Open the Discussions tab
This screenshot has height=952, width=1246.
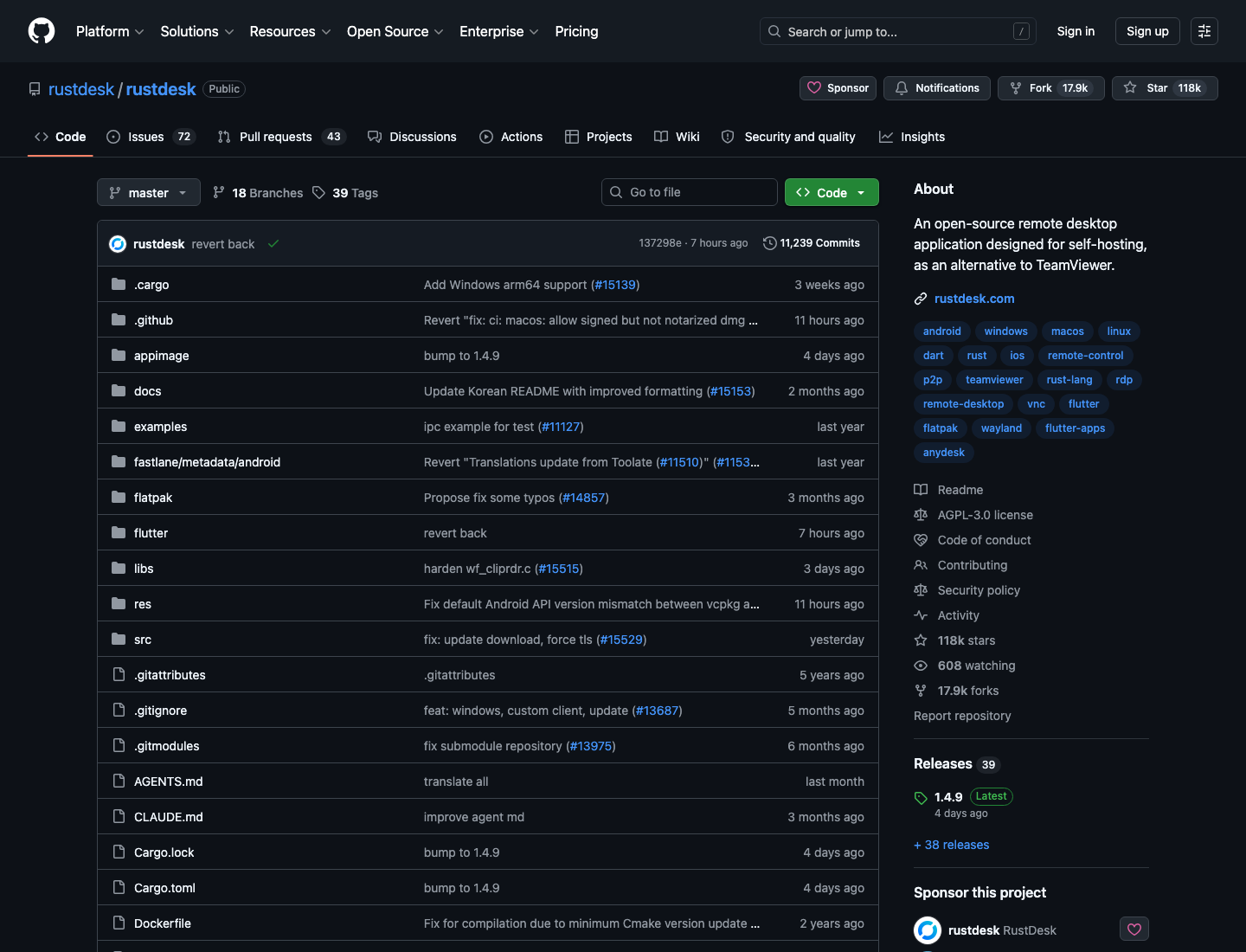pyautogui.click(x=412, y=137)
